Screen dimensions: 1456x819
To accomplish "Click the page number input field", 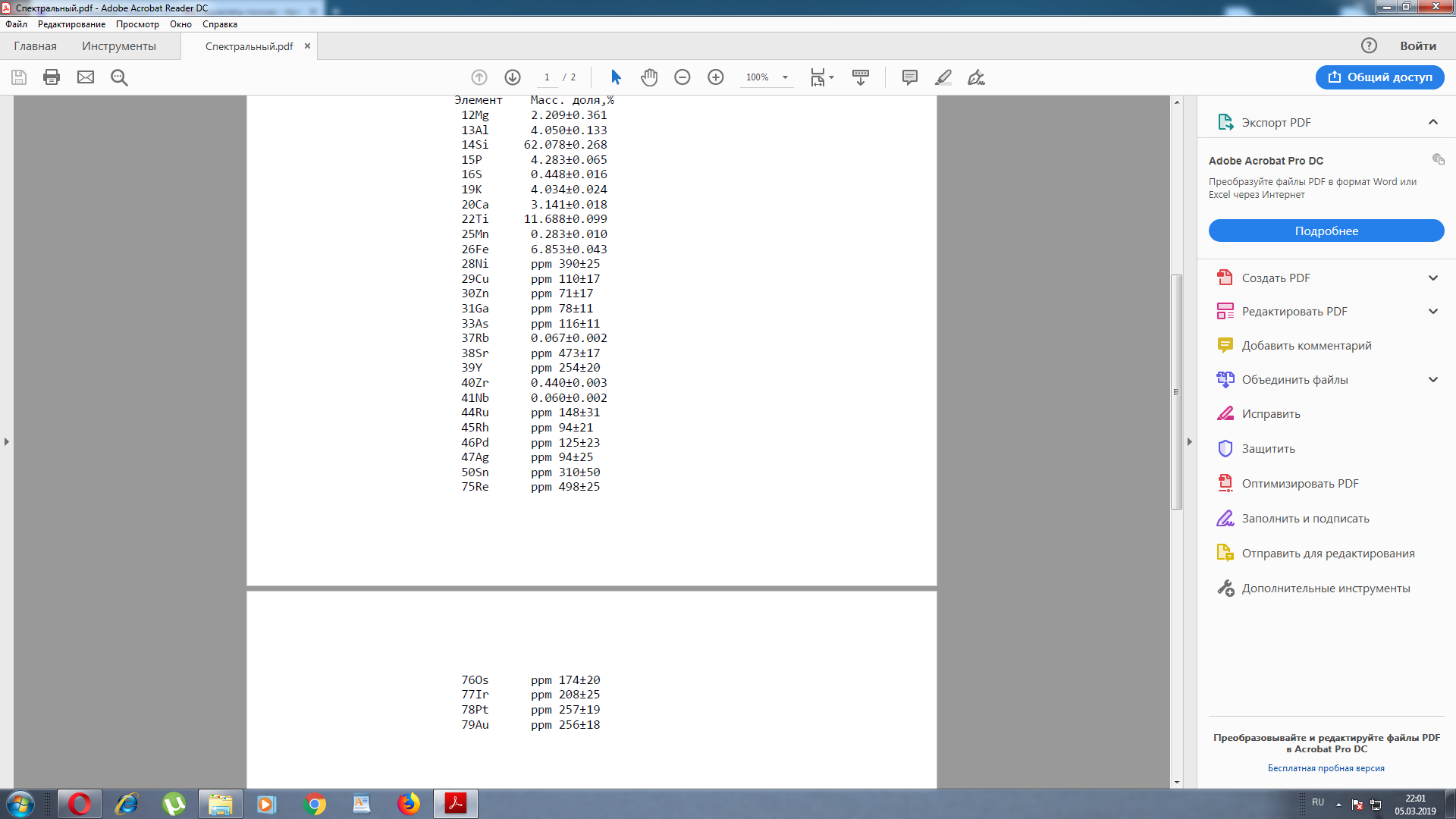I will (x=547, y=77).
